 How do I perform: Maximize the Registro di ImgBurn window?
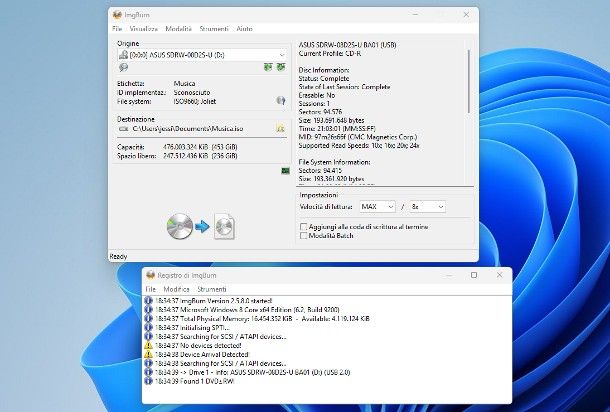click(474, 275)
